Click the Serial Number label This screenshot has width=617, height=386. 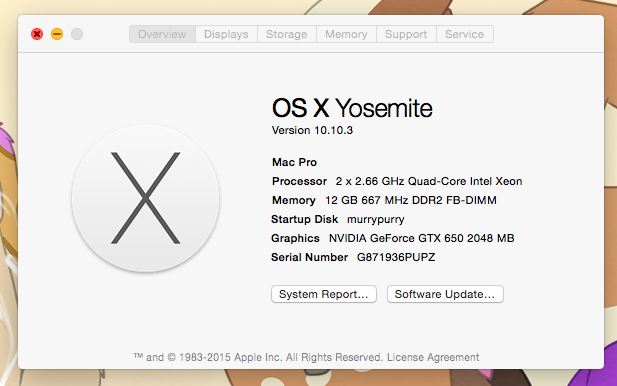[x=309, y=257]
